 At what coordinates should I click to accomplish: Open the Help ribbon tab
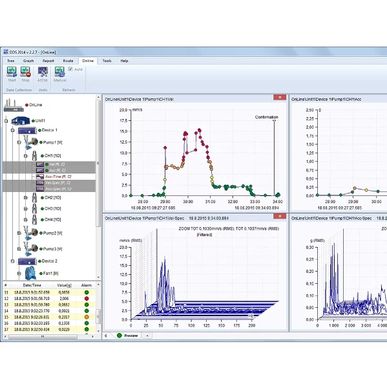(124, 61)
